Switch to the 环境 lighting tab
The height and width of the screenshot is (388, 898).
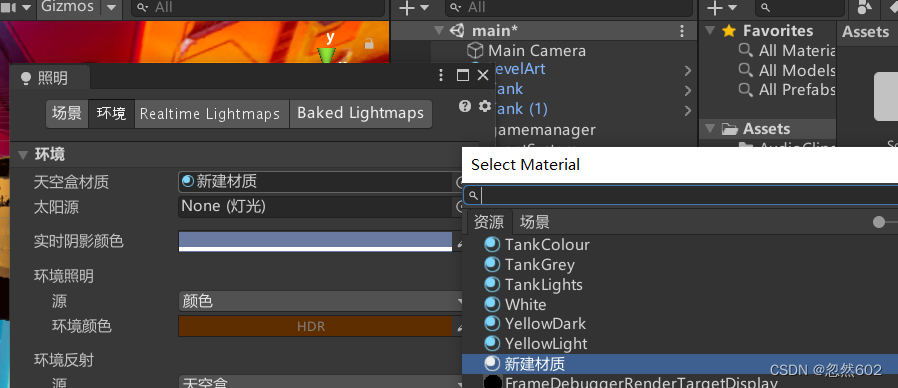111,113
